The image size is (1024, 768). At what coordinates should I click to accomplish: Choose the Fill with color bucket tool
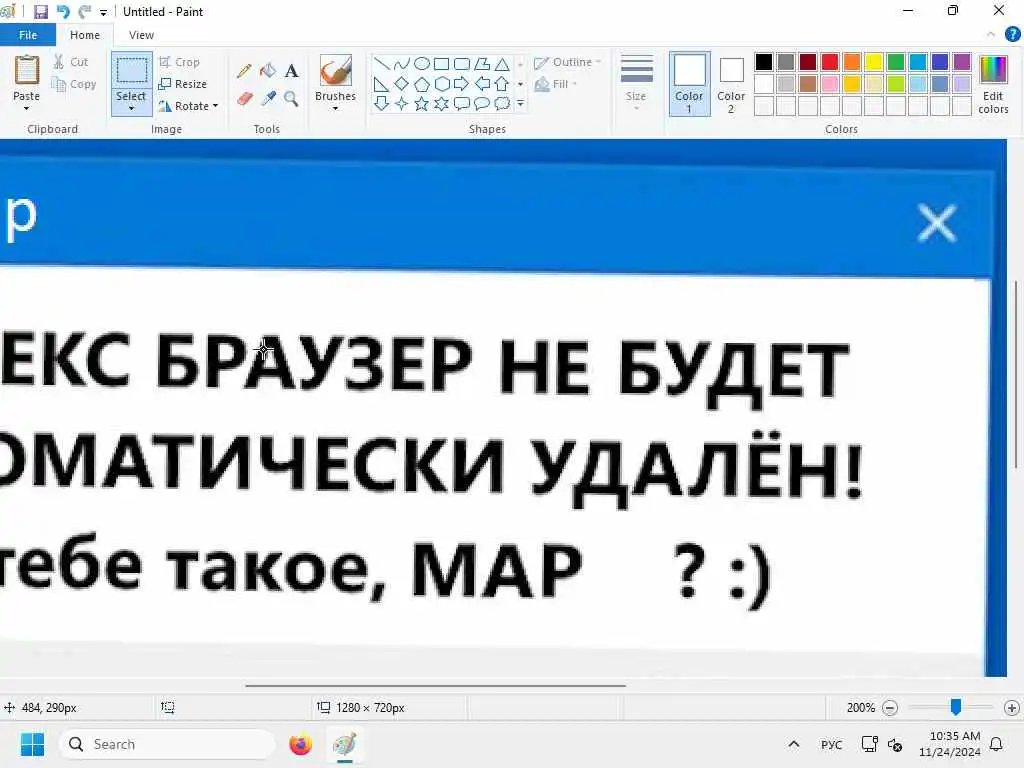(x=268, y=71)
